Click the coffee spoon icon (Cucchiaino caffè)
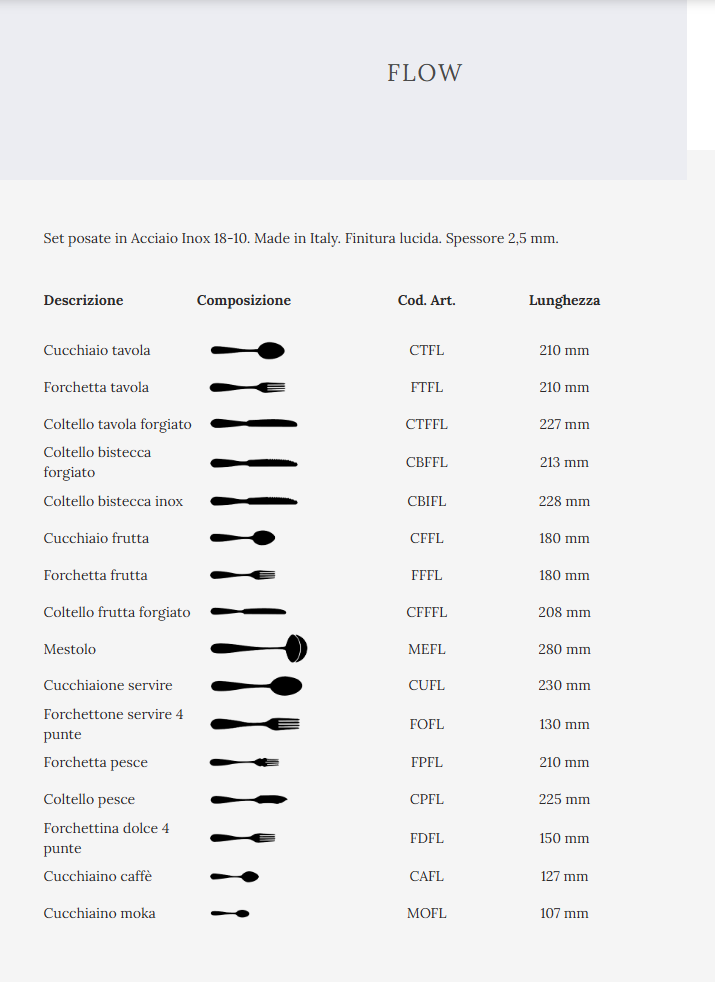715x983 pixels. (234, 877)
